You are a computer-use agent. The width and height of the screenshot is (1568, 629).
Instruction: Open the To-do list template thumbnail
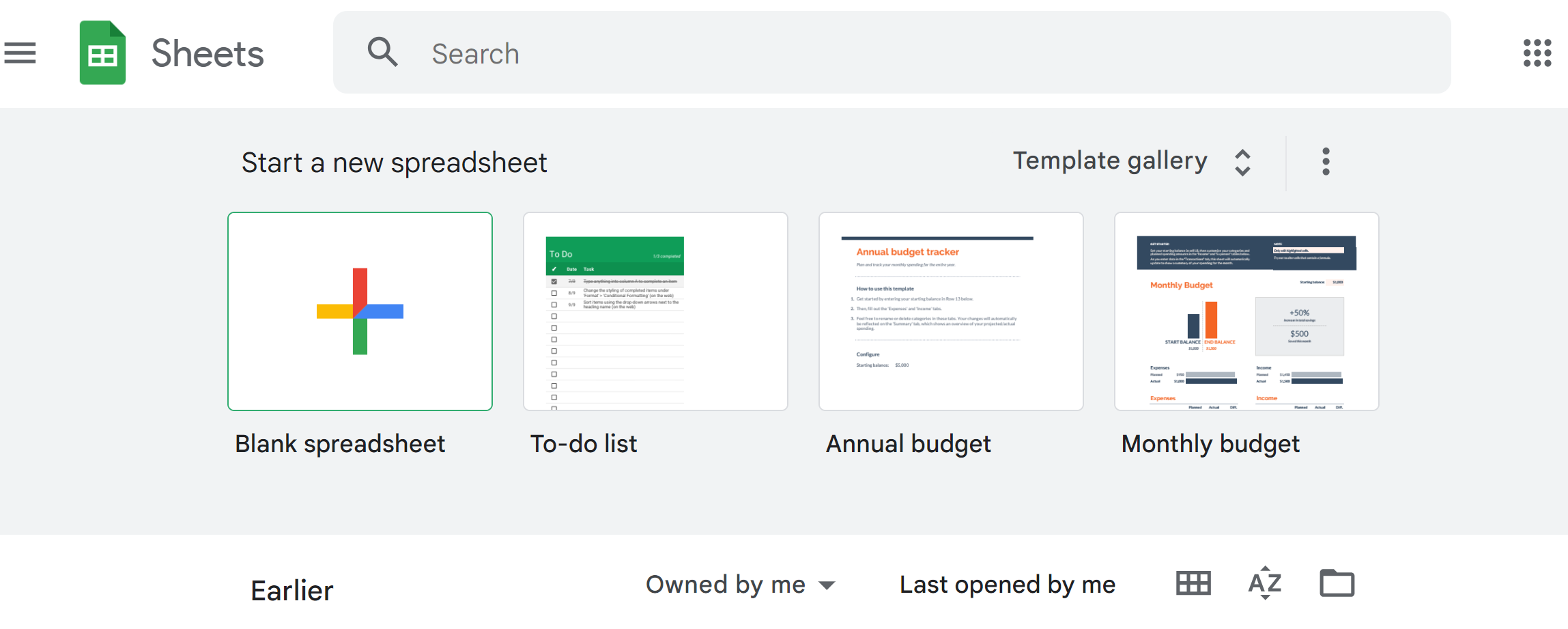coord(655,311)
